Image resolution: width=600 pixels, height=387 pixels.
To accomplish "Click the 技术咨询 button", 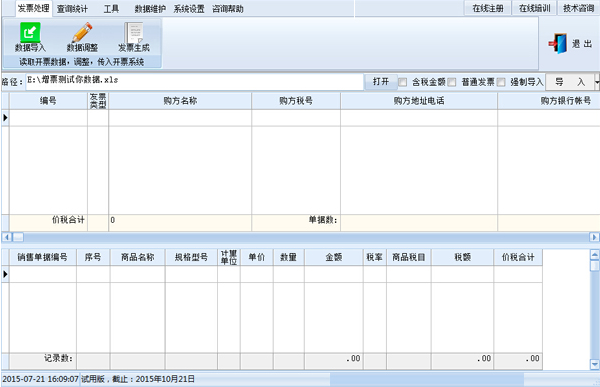I will pos(579,8).
